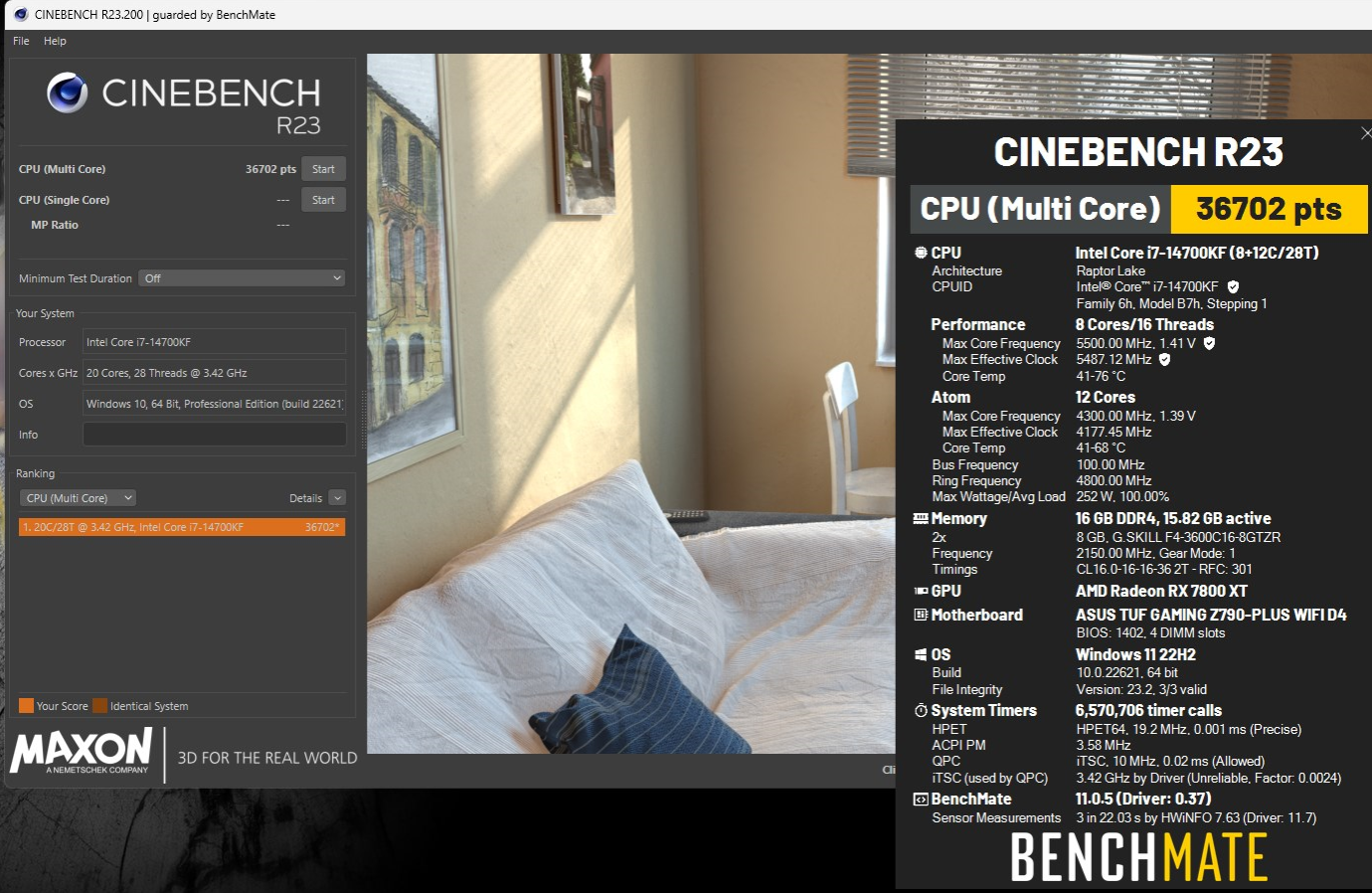Click shield icon next to 5487.12 MHz
1372x893 pixels.
pyautogui.click(x=1164, y=359)
